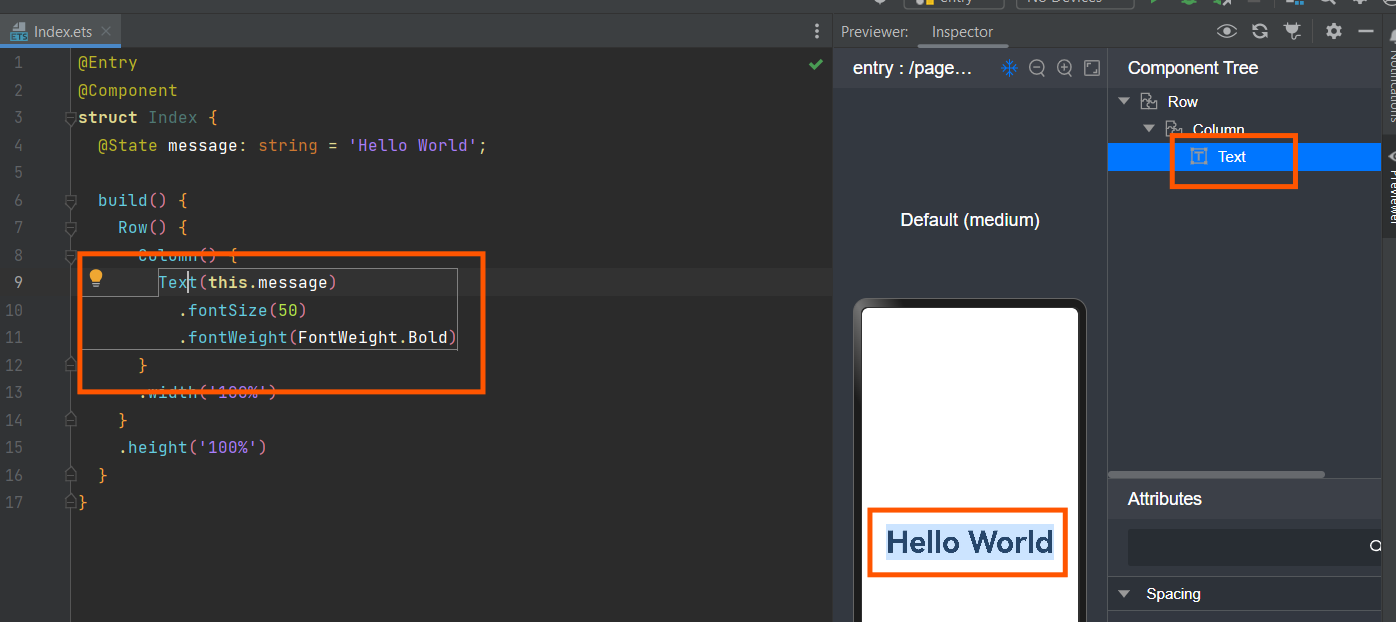Close the Index.ets tab
Viewport: 1396px width, 622px height.
106,32
